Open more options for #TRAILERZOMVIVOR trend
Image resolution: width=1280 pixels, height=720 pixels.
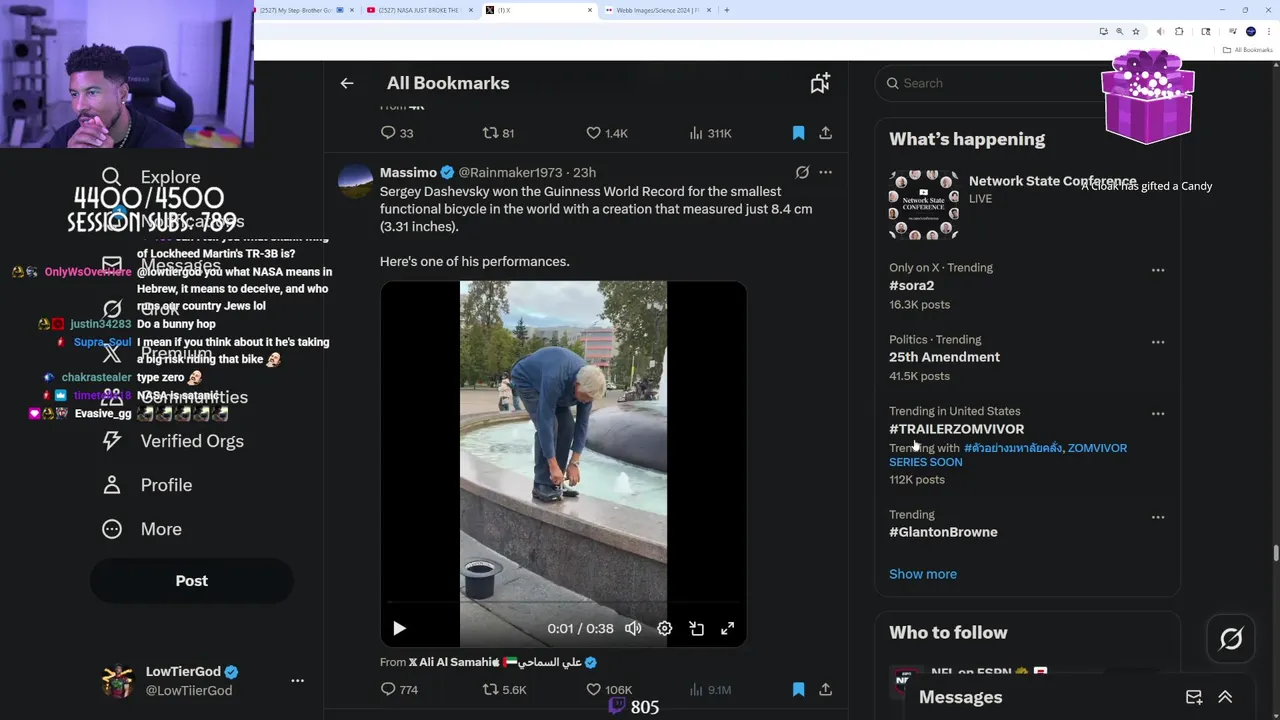point(1158,414)
